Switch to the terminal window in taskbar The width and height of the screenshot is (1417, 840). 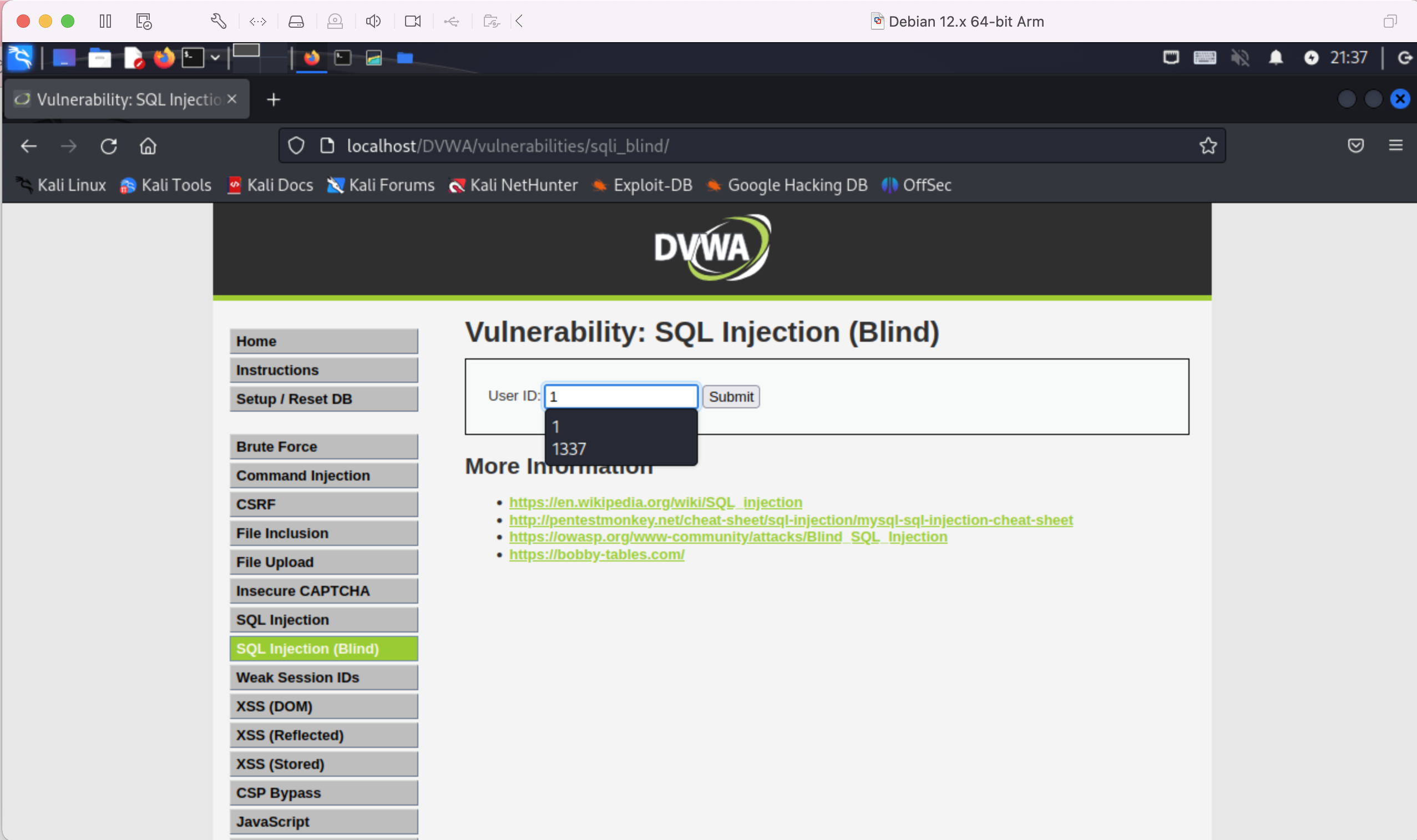click(x=343, y=58)
